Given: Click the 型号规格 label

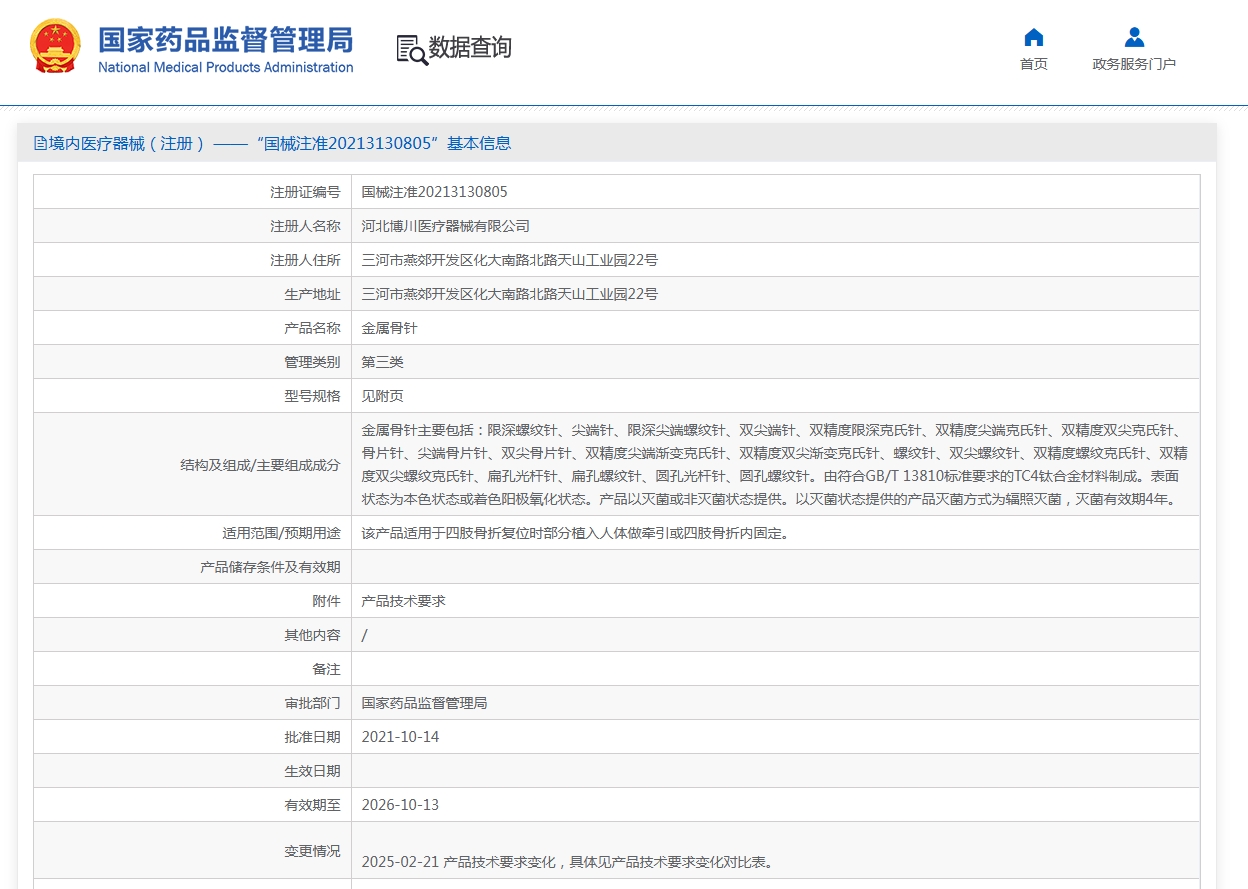Looking at the screenshot, I should [x=312, y=396].
